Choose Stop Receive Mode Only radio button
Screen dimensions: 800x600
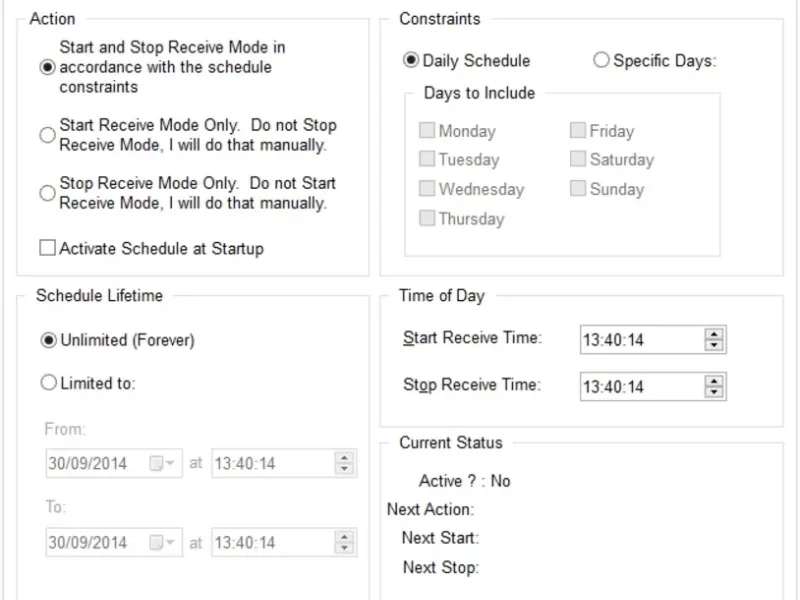[x=47, y=193]
